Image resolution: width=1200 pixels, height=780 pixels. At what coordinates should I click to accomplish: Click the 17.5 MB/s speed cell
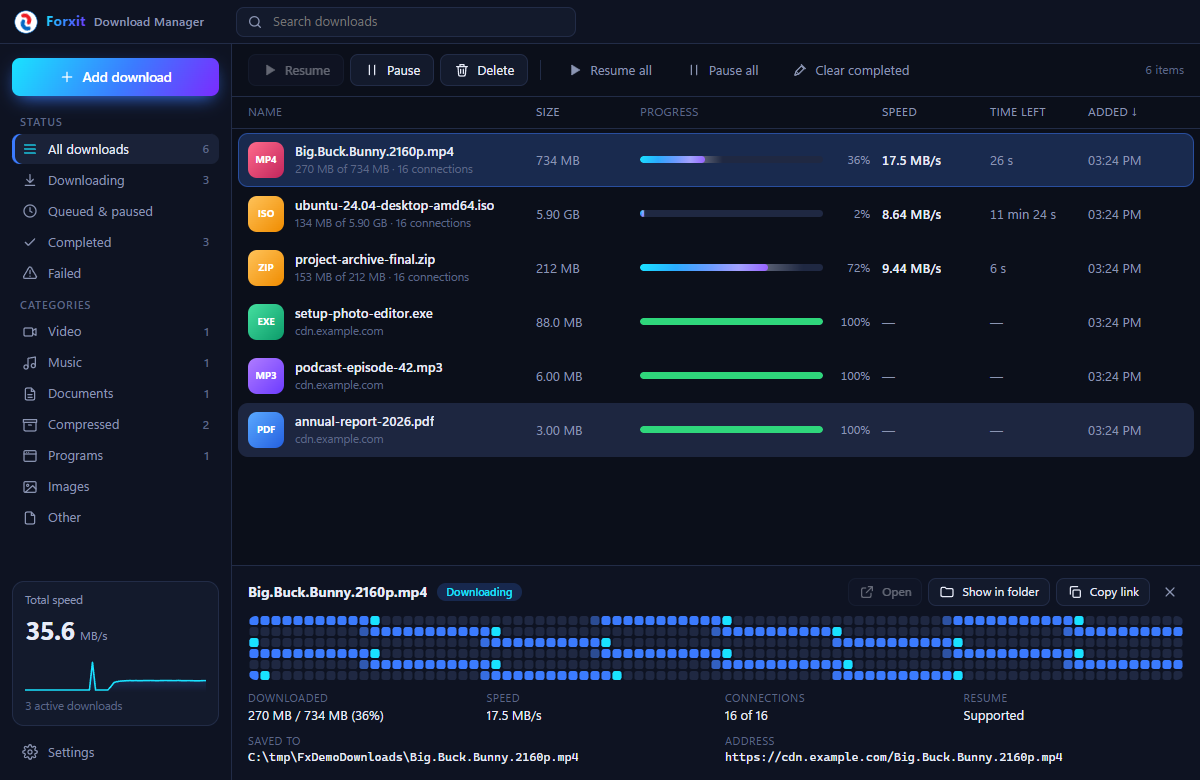[x=911, y=160]
